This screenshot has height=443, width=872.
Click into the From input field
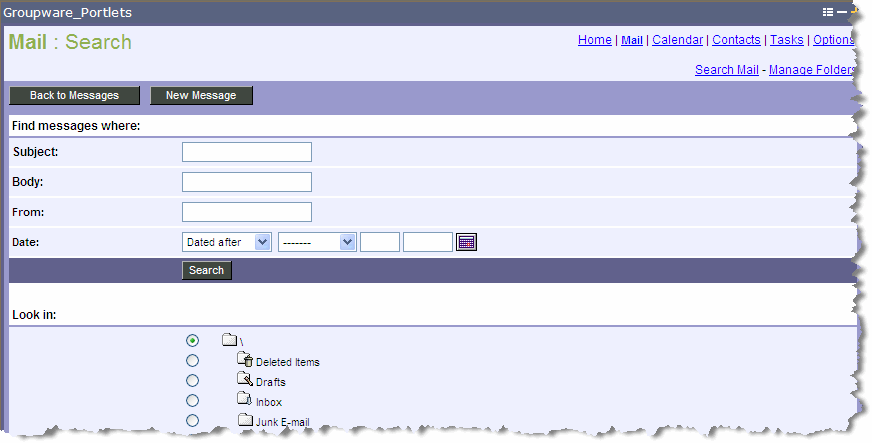pyautogui.click(x=247, y=212)
